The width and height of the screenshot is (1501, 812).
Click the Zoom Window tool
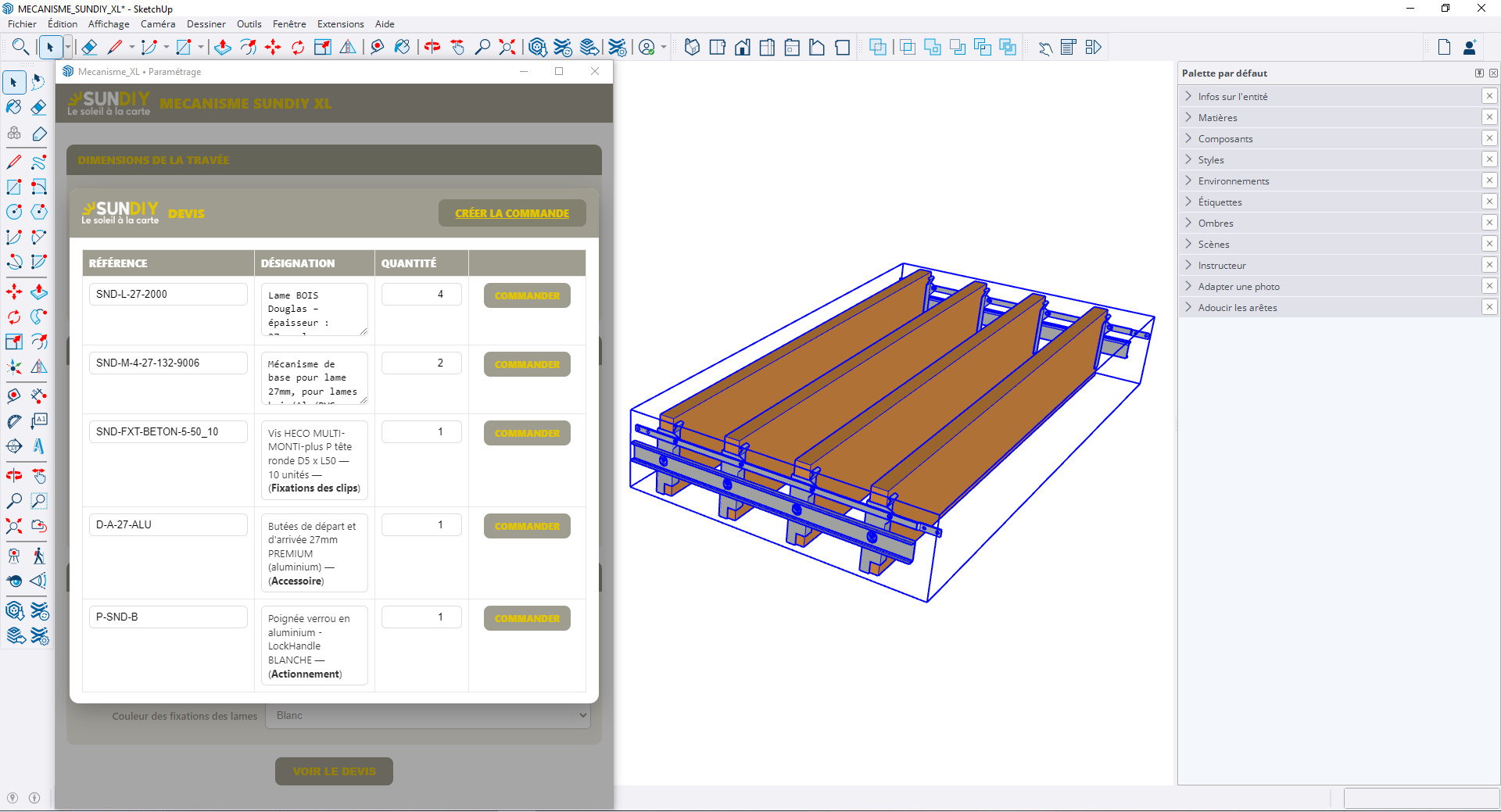(38, 501)
